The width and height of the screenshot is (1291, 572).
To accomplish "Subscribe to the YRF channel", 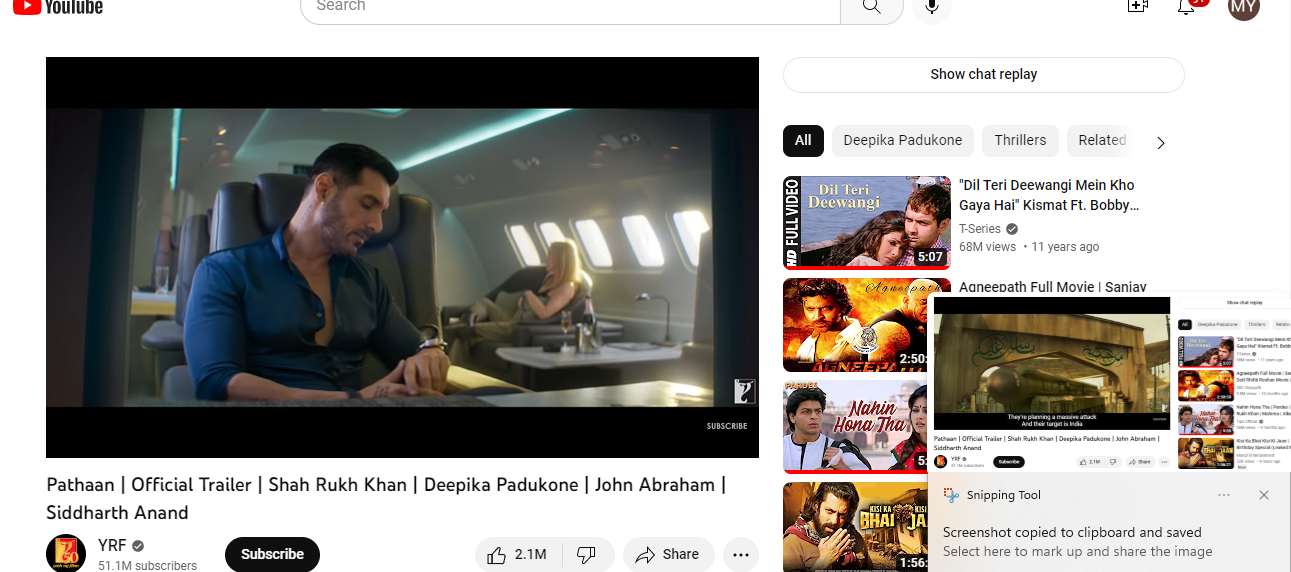I will 272,555.
